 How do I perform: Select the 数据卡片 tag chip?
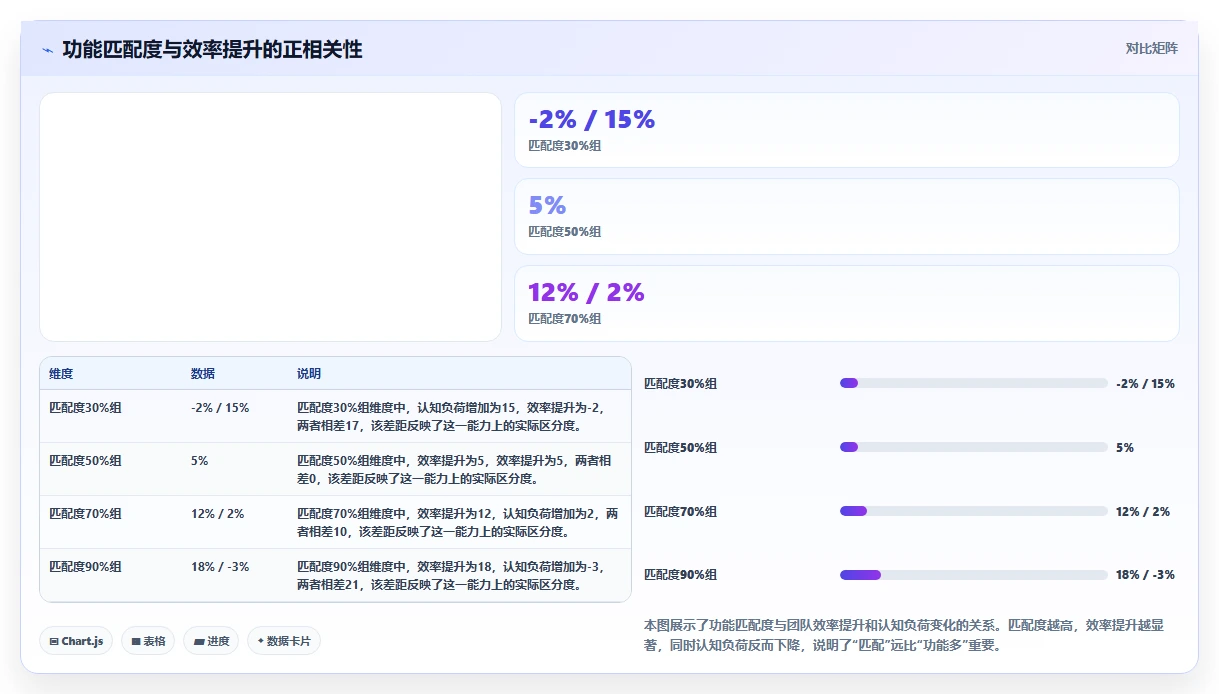pyautogui.click(x=284, y=641)
